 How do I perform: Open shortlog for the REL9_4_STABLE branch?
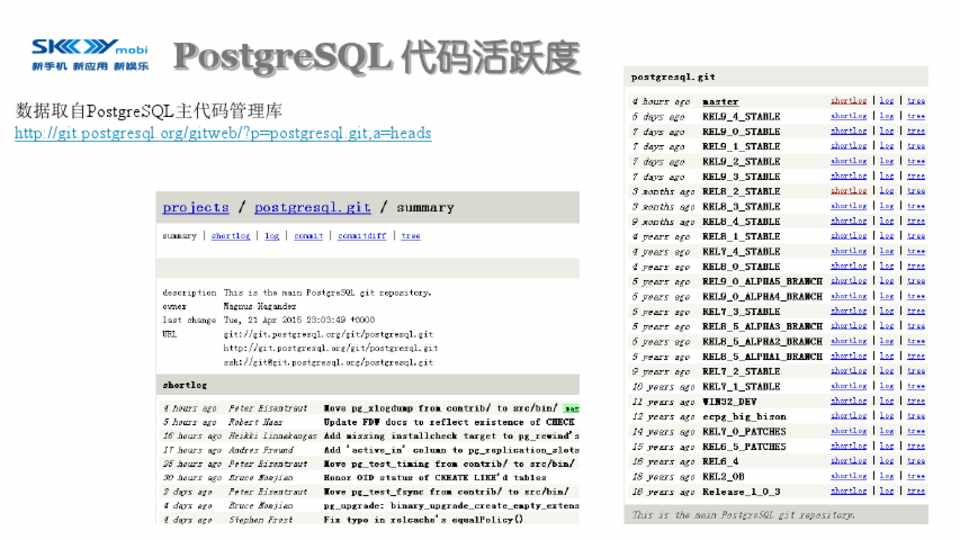click(x=848, y=116)
